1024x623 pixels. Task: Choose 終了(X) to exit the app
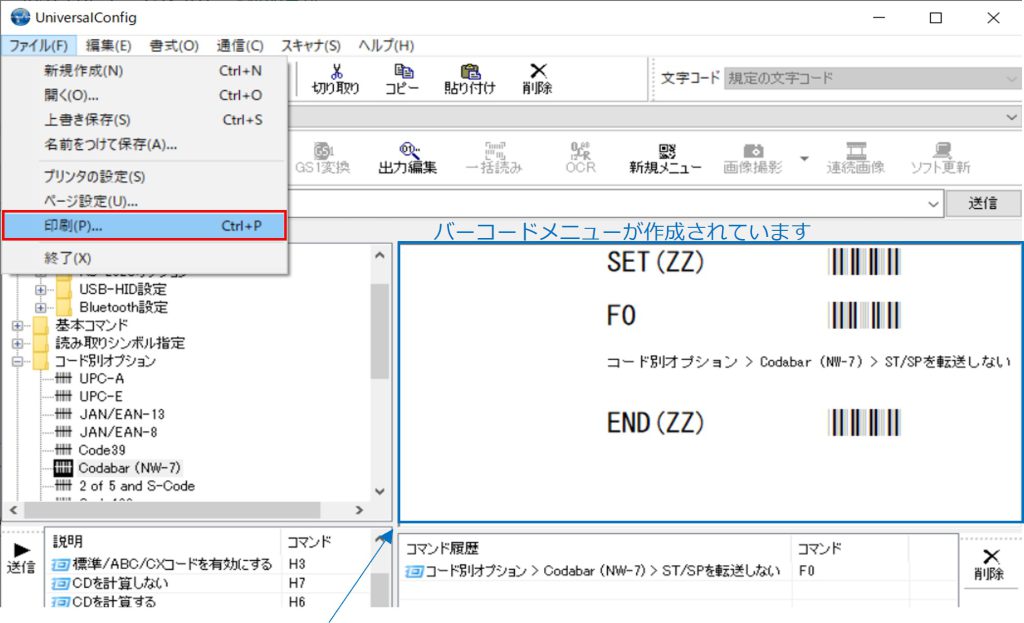144,258
